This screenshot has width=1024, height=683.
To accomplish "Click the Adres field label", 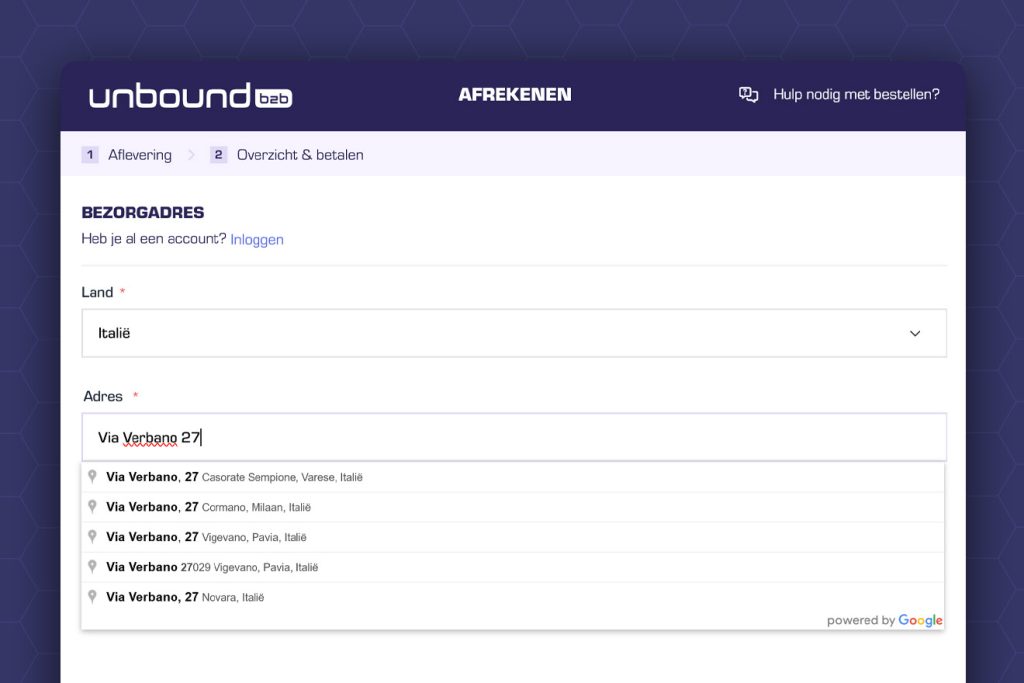I will pos(103,396).
